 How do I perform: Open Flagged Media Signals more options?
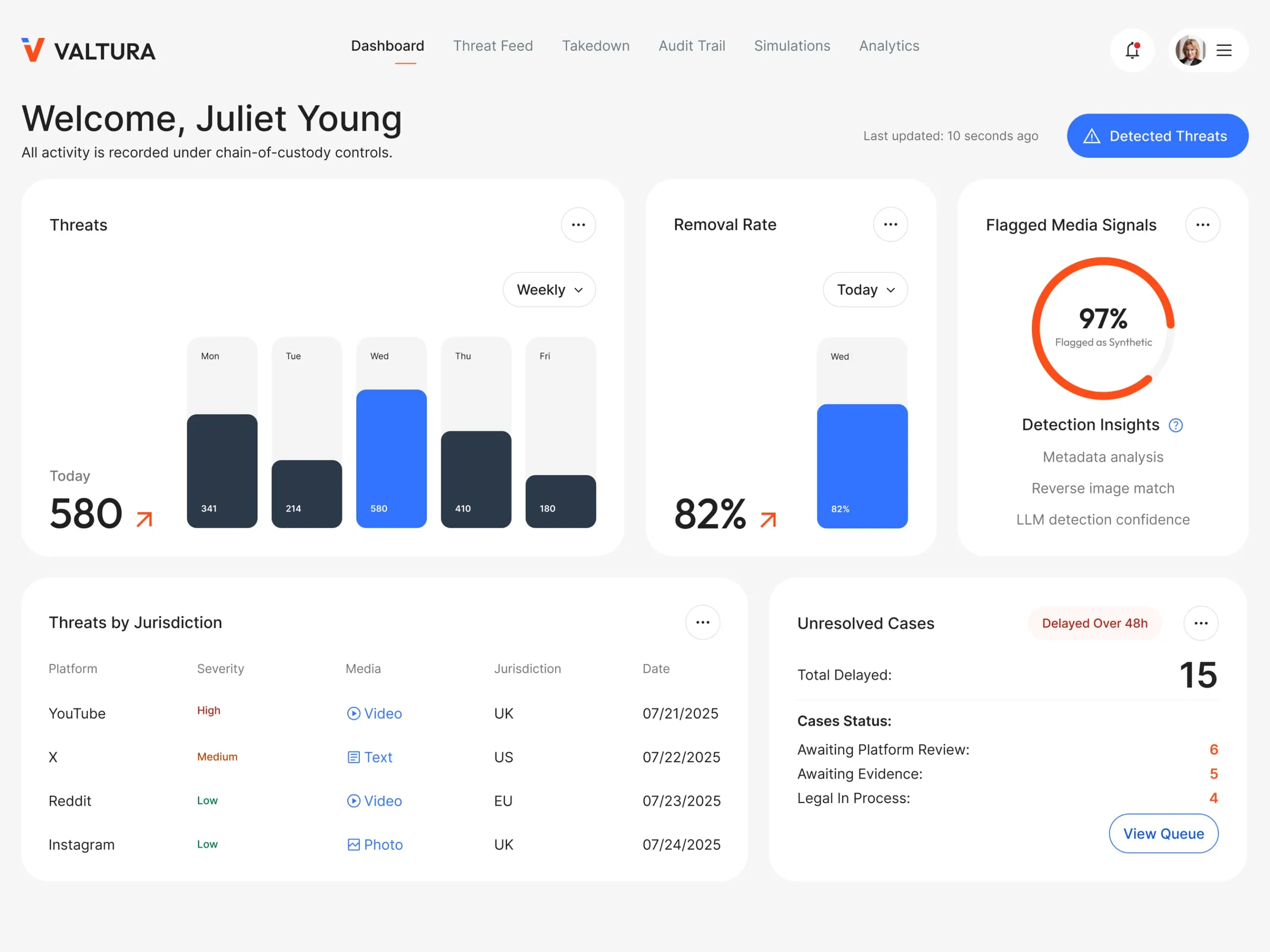(1203, 225)
